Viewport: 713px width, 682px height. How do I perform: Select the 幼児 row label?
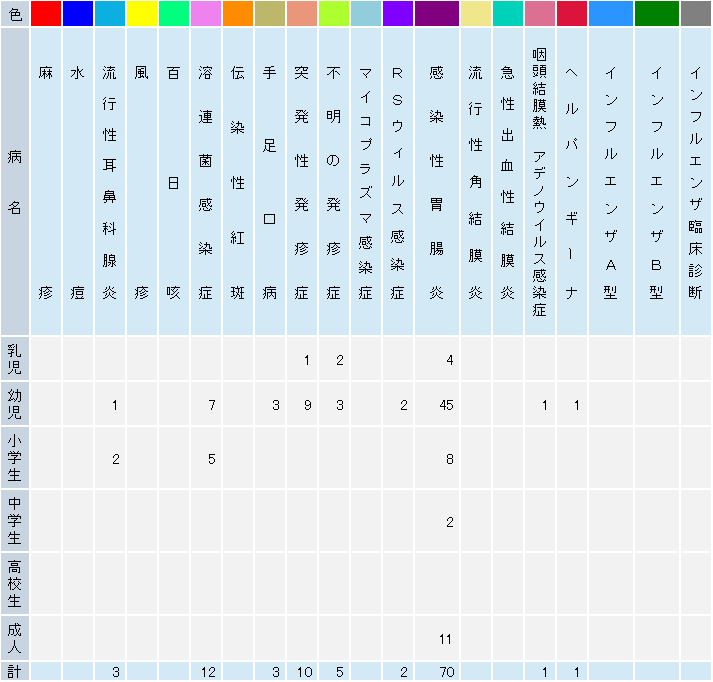point(15,403)
